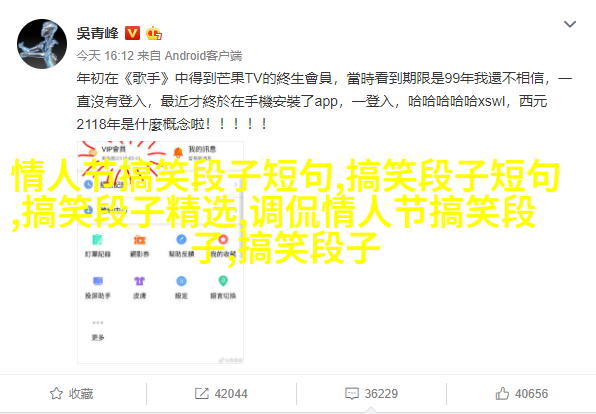This screenshot has width=596, height=414.
Task: Open 吴青峰's profile avatar
Action: [x=42, y=44]
